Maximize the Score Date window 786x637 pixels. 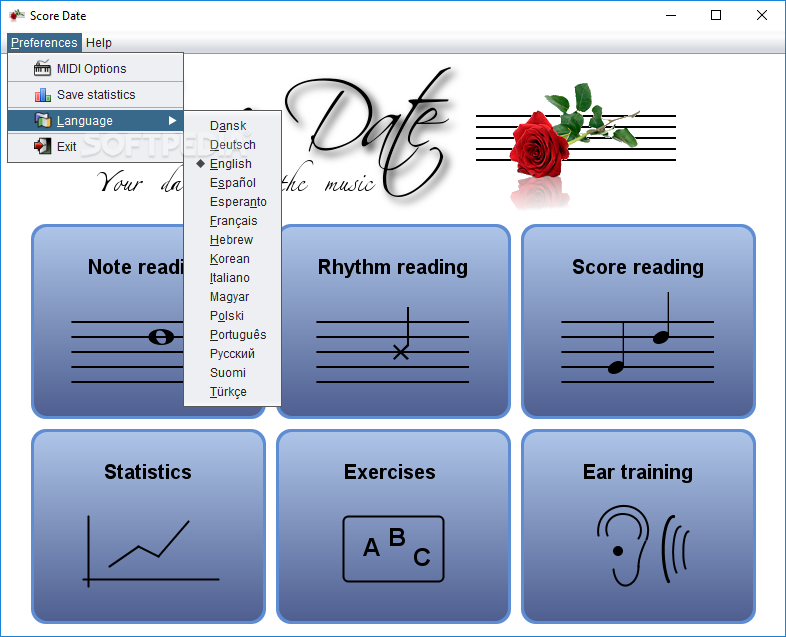pos(716,16)
